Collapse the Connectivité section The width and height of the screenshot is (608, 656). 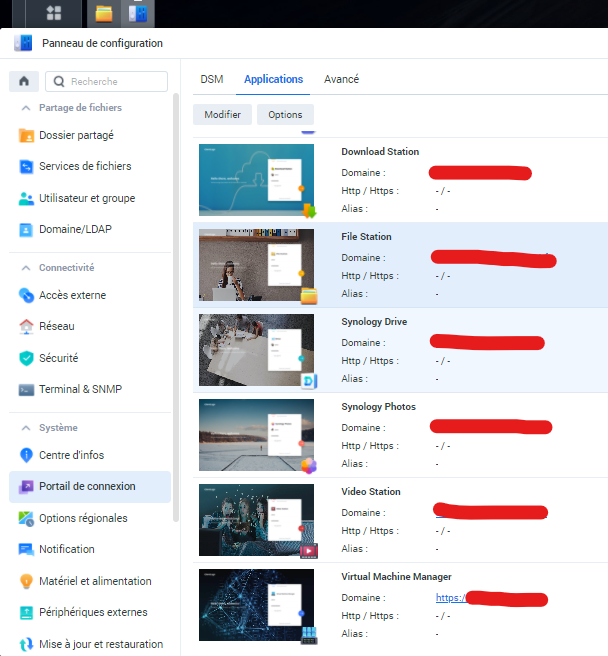click(x=25, y=268)
